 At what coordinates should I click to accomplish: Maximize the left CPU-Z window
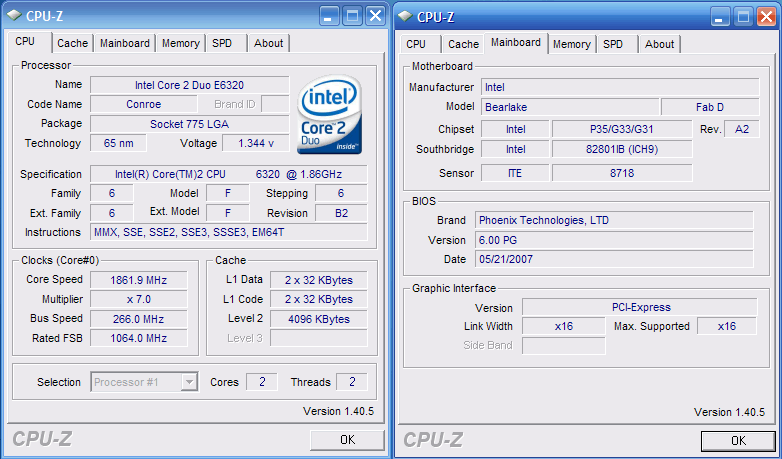coord(352,16)
